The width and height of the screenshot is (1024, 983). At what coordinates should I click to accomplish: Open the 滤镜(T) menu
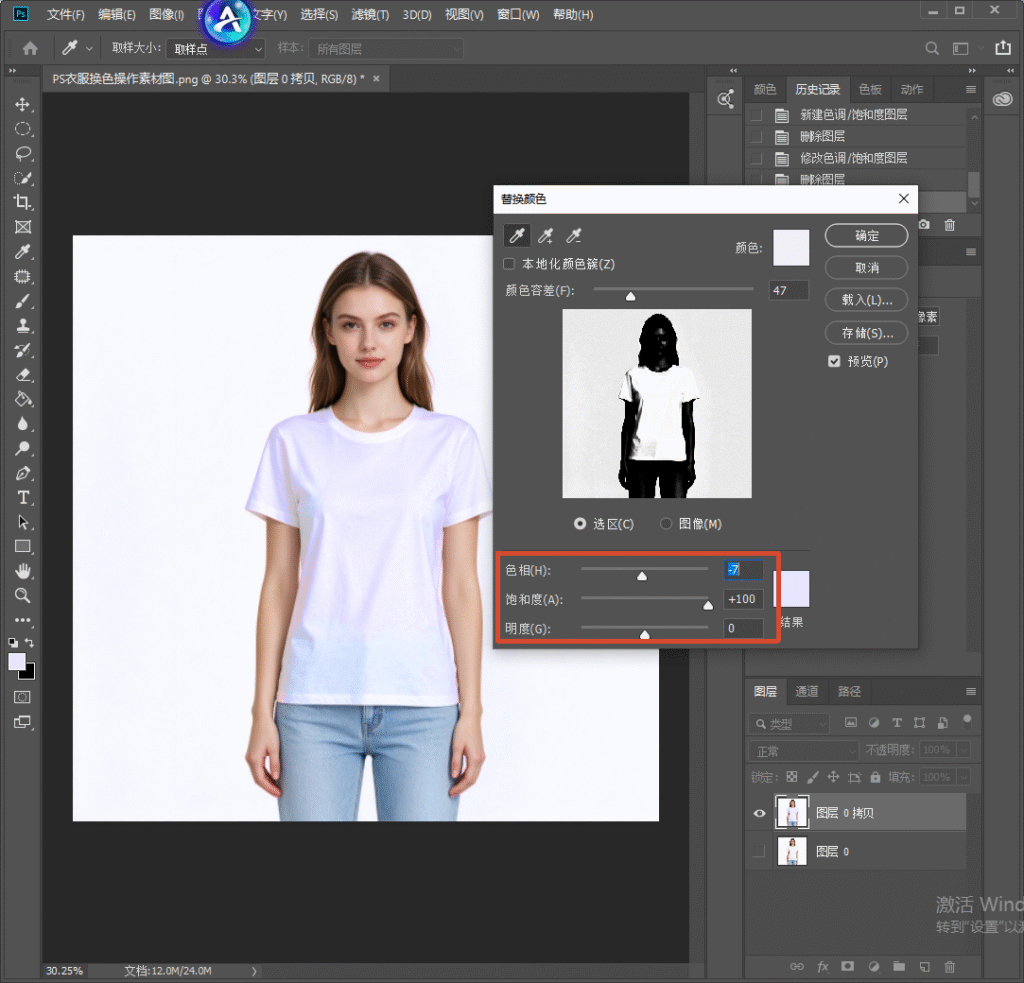(370, 14)
